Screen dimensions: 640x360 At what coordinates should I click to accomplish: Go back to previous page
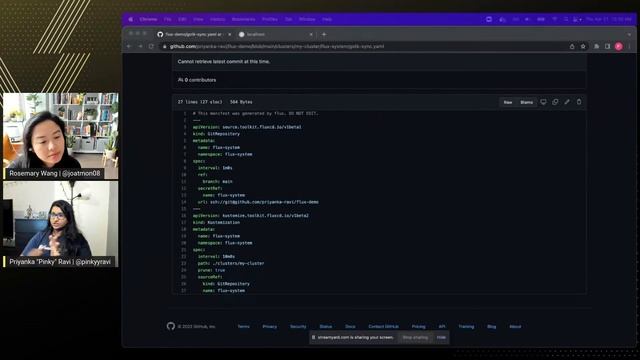(x=129, y=46)
